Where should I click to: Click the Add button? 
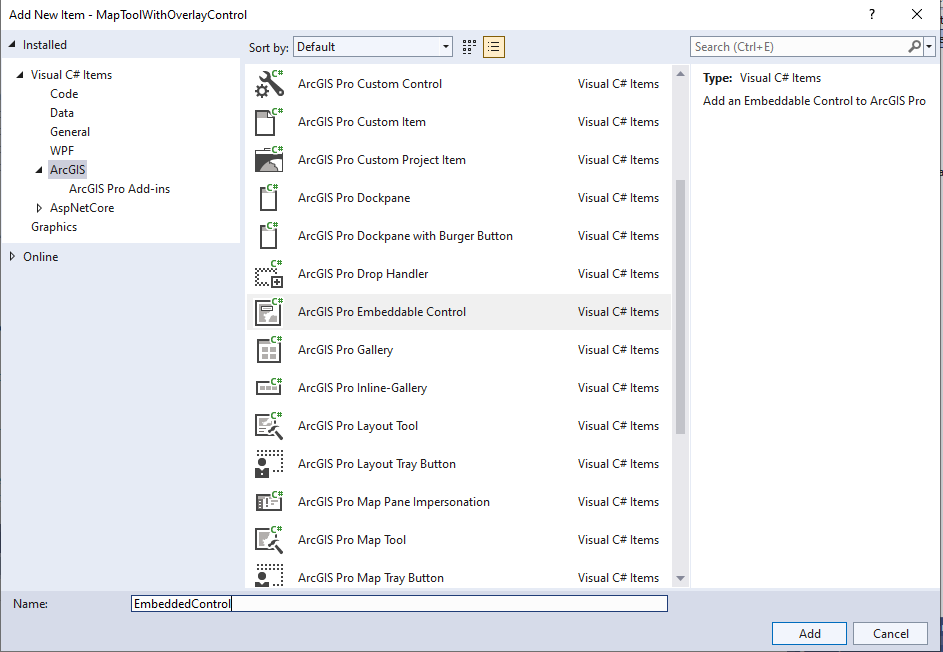tap(809, 633)
